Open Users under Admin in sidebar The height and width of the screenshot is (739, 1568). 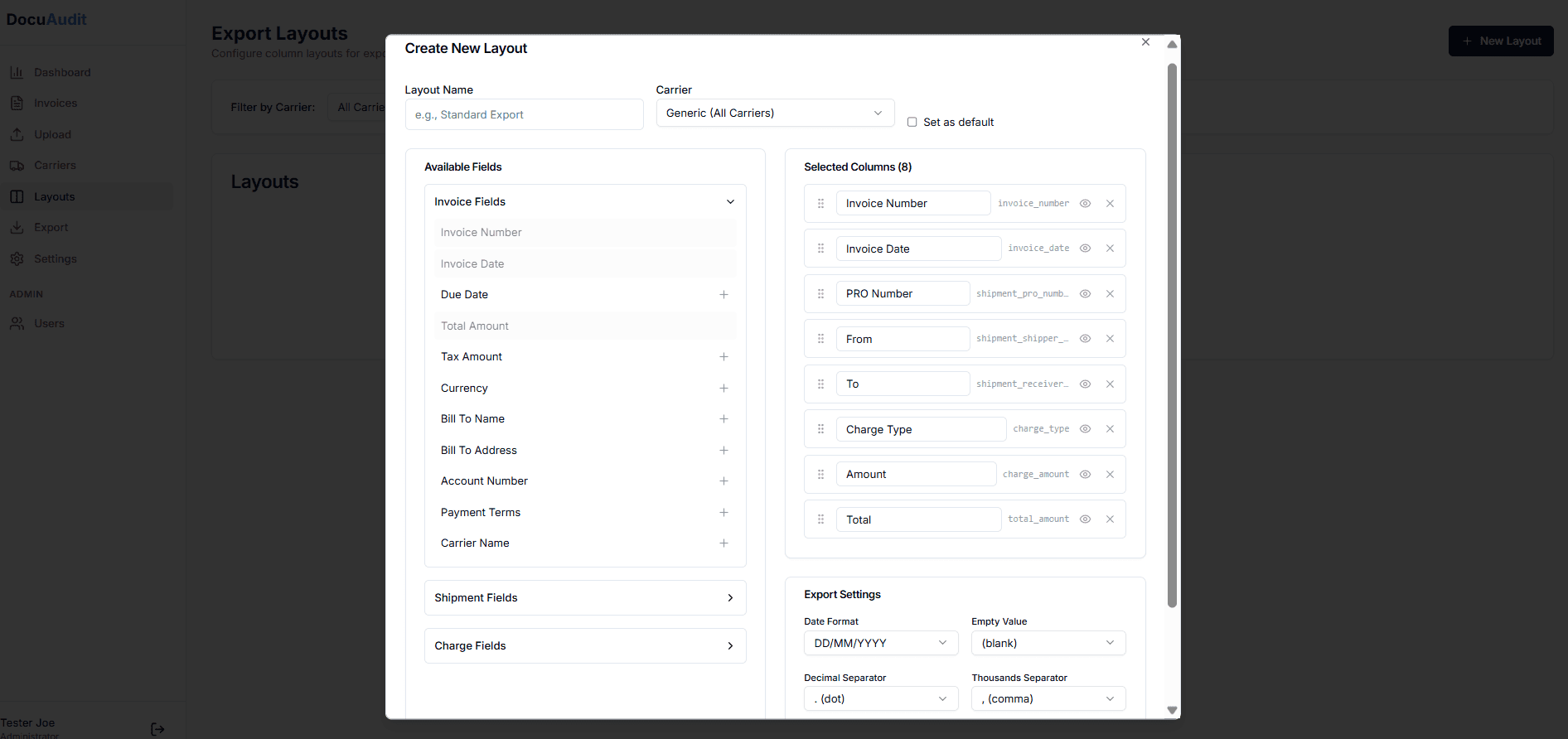pyautogui.click(x=87, y=324)
